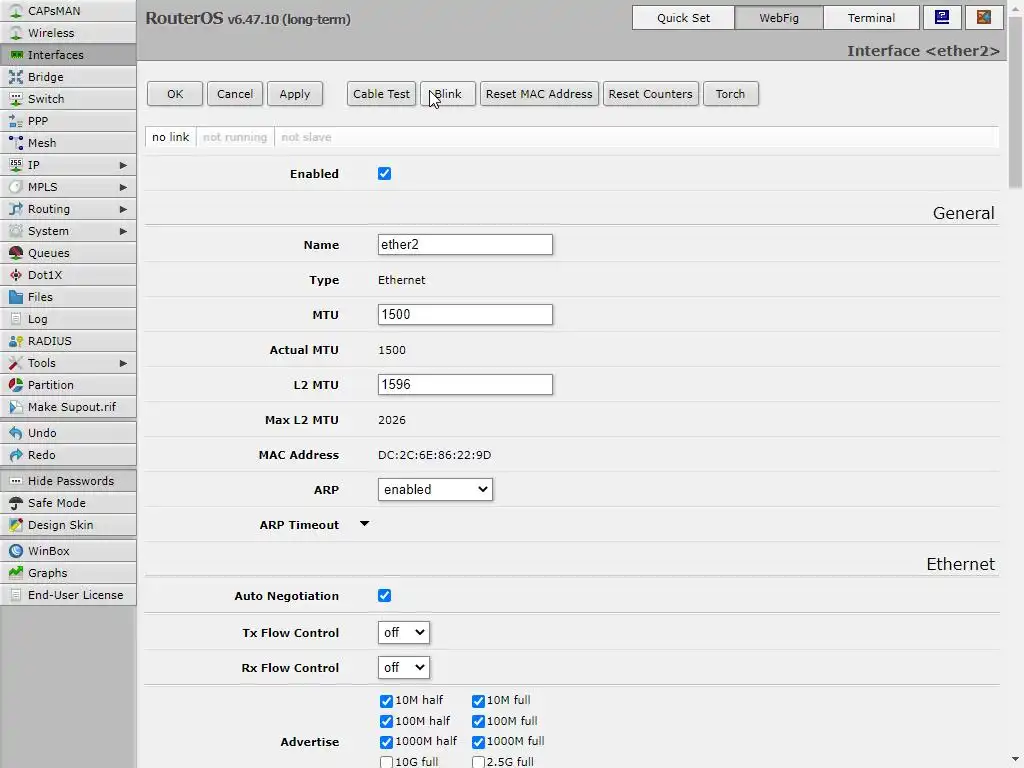This screenshot has height=768, width=1024.
Task: Uncheck the 1000M half advertise option
Action: click(x=386, y=742)
